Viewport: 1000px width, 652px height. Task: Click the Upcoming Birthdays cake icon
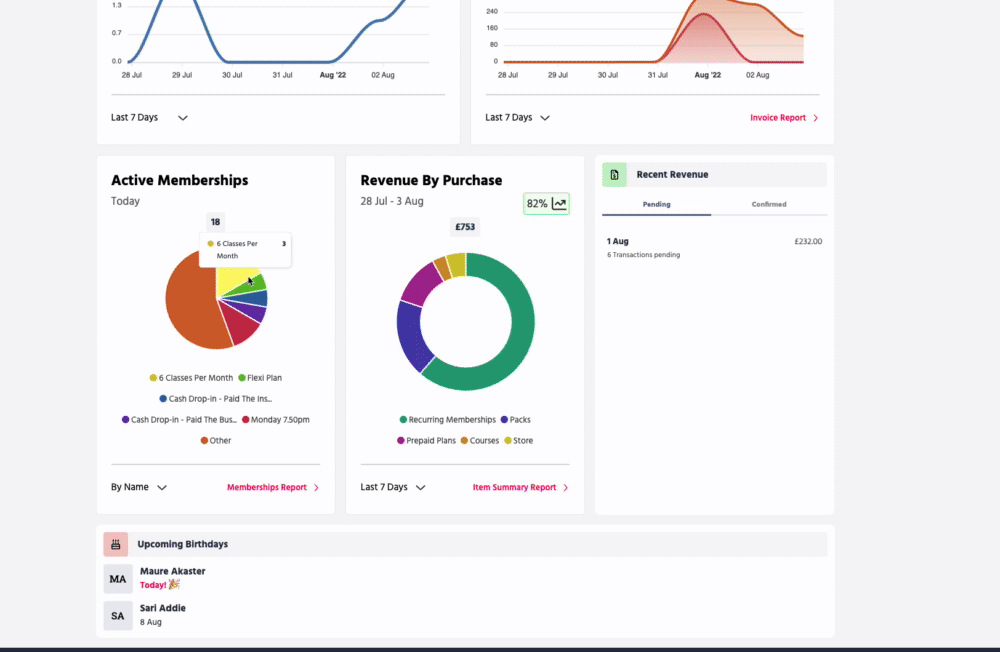point(115,544)
